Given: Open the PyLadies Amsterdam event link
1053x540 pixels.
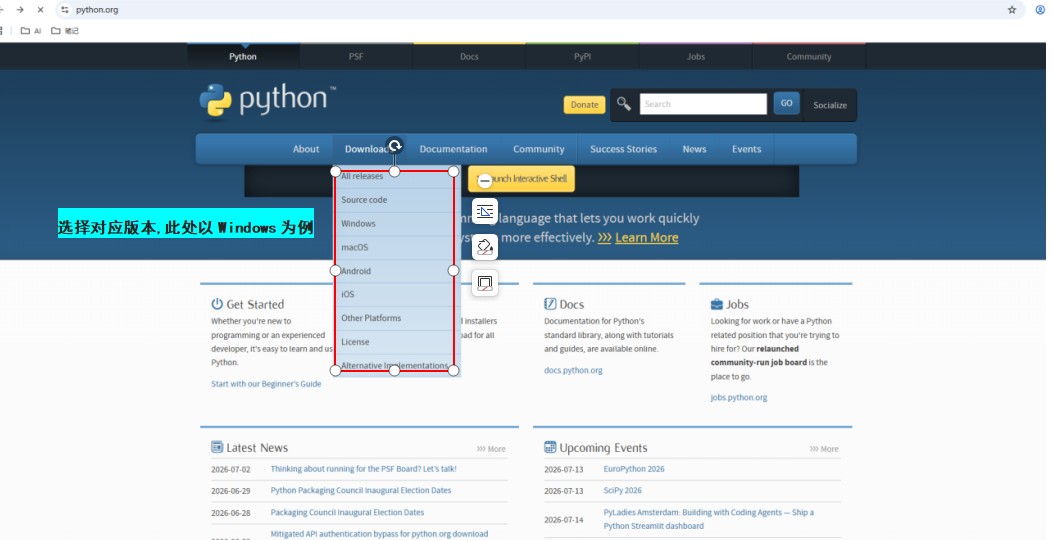Looking at the screenshot, I should (708, 519).
